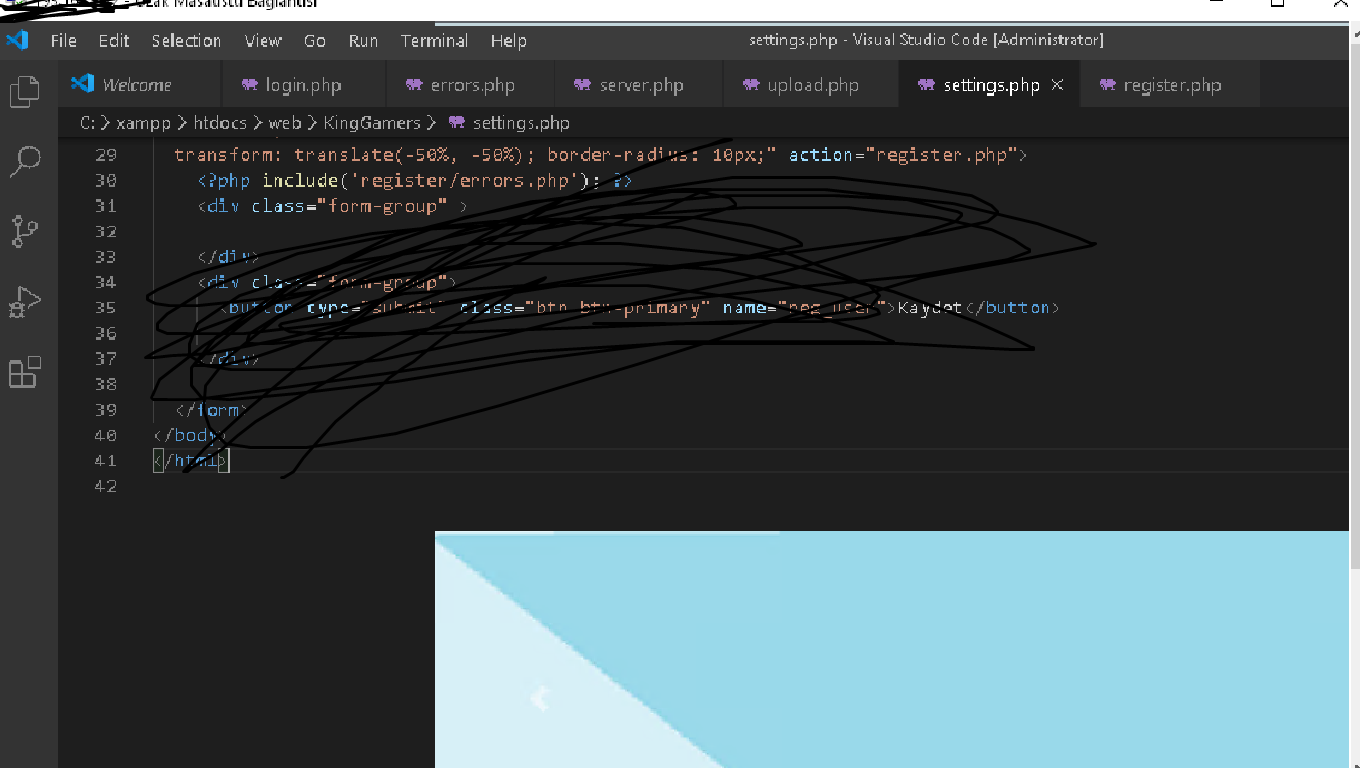Switch to the register.php tab
1360x768 pixels.
[1171, 85]
